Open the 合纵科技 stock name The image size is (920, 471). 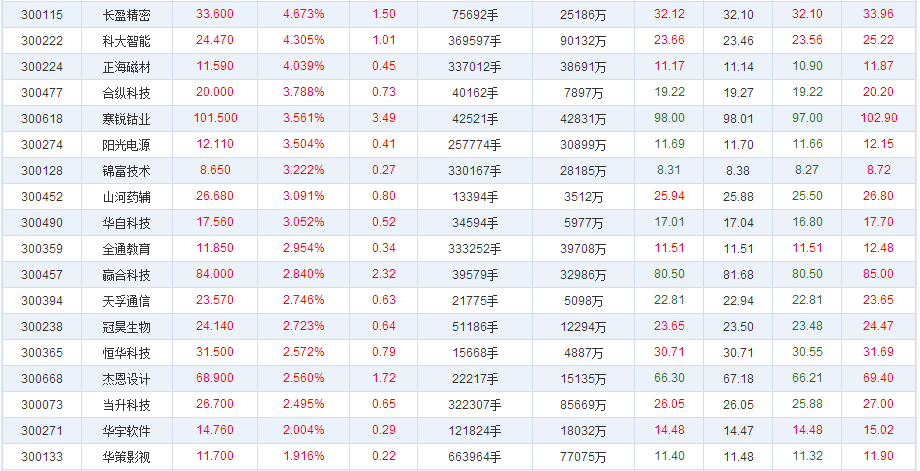click(126, 93)
